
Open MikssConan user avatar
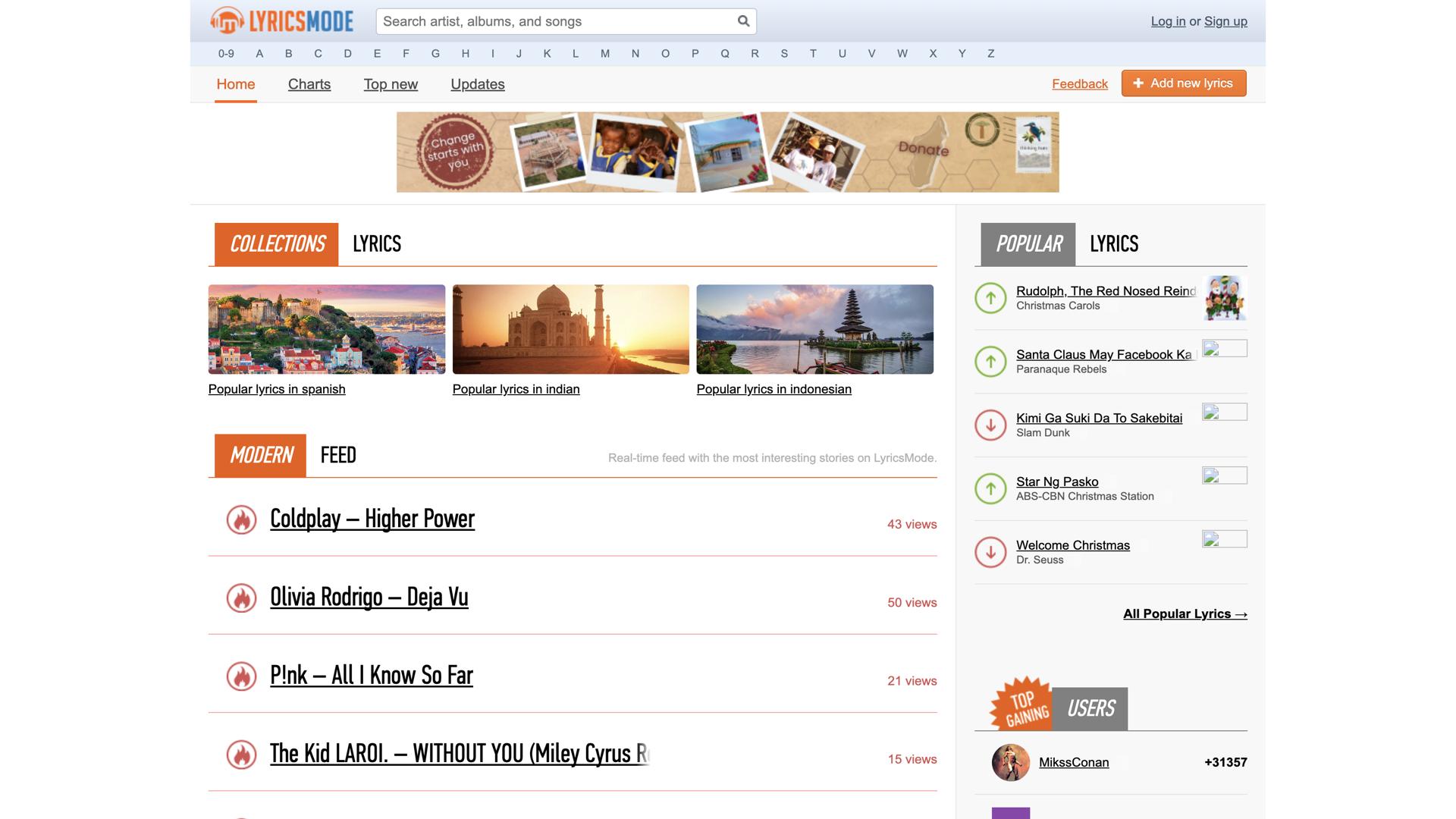point(1010,762)
